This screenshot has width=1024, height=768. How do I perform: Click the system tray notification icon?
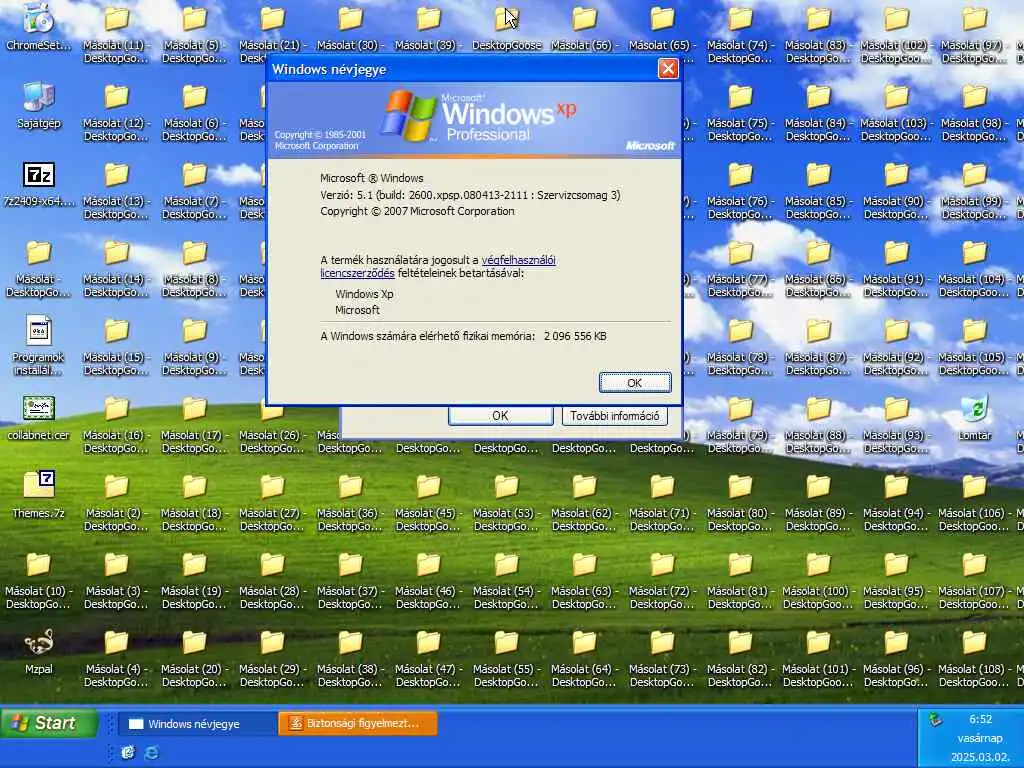coord(936,720)
